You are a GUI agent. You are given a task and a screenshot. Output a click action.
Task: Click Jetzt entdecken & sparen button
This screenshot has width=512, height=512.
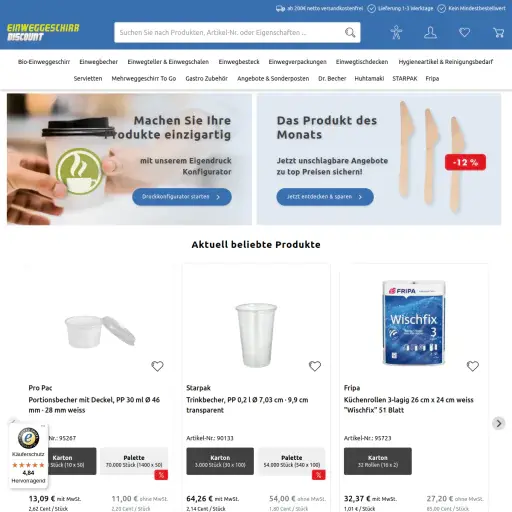325,197
